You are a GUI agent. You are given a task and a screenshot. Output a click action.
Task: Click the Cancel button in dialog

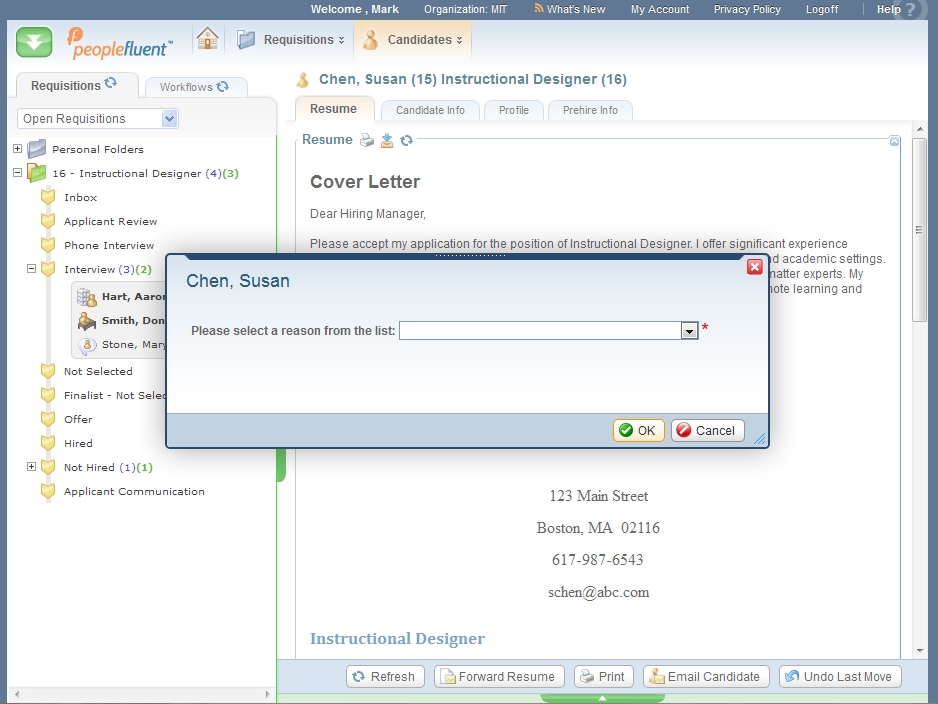click(x=706, y=430)
